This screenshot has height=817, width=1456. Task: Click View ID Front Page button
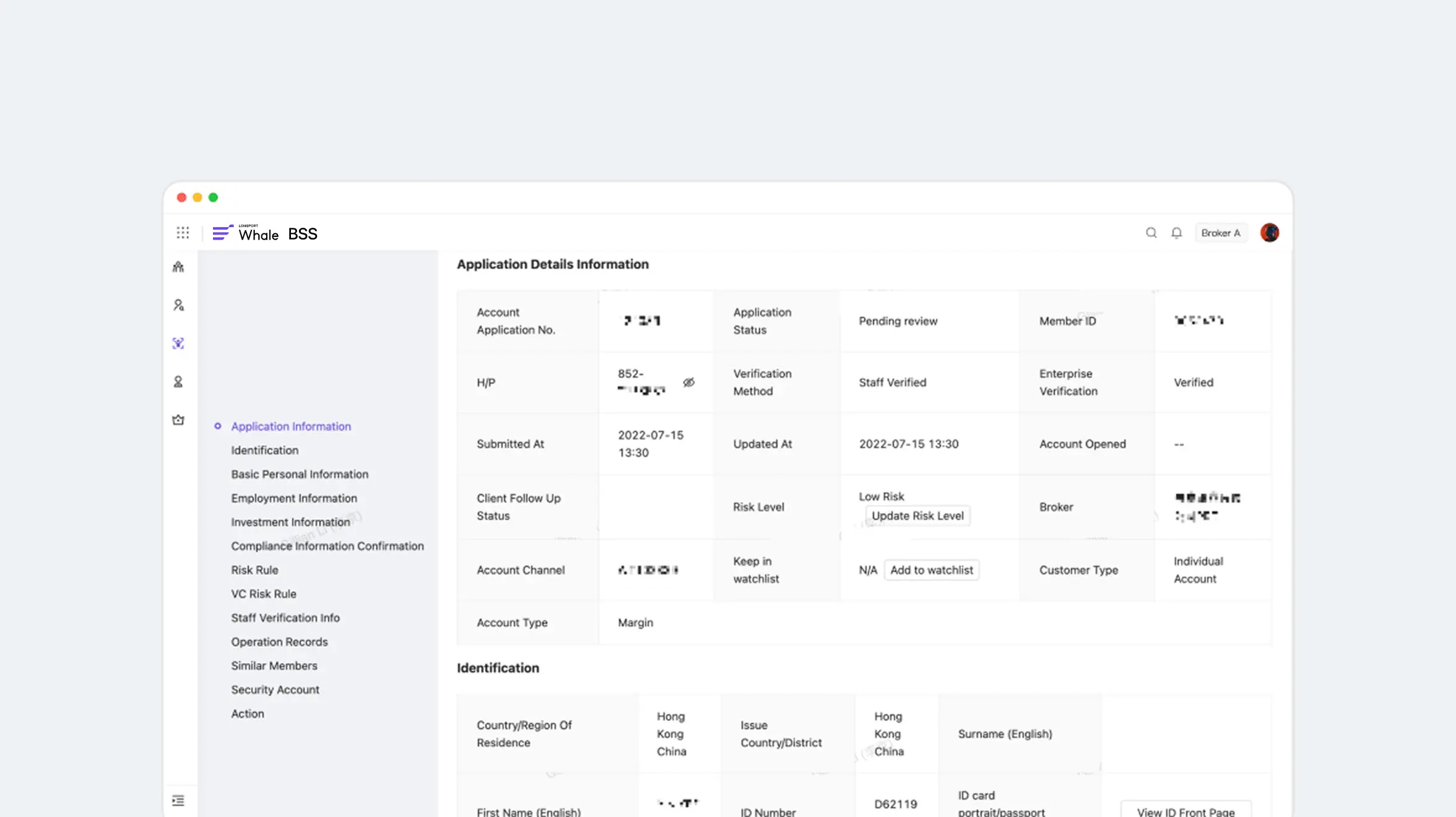(x=1185, y=811)
